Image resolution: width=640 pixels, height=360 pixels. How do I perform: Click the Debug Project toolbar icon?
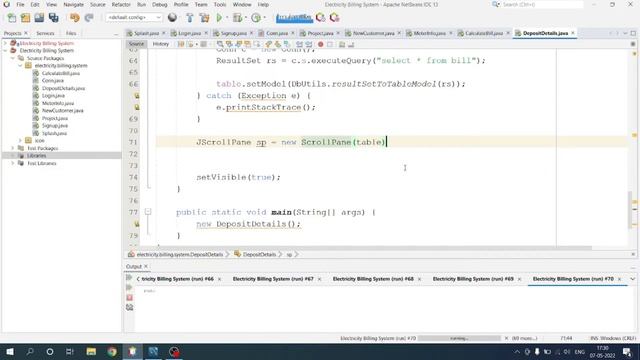pyautogui.click(x=237, y=18)
